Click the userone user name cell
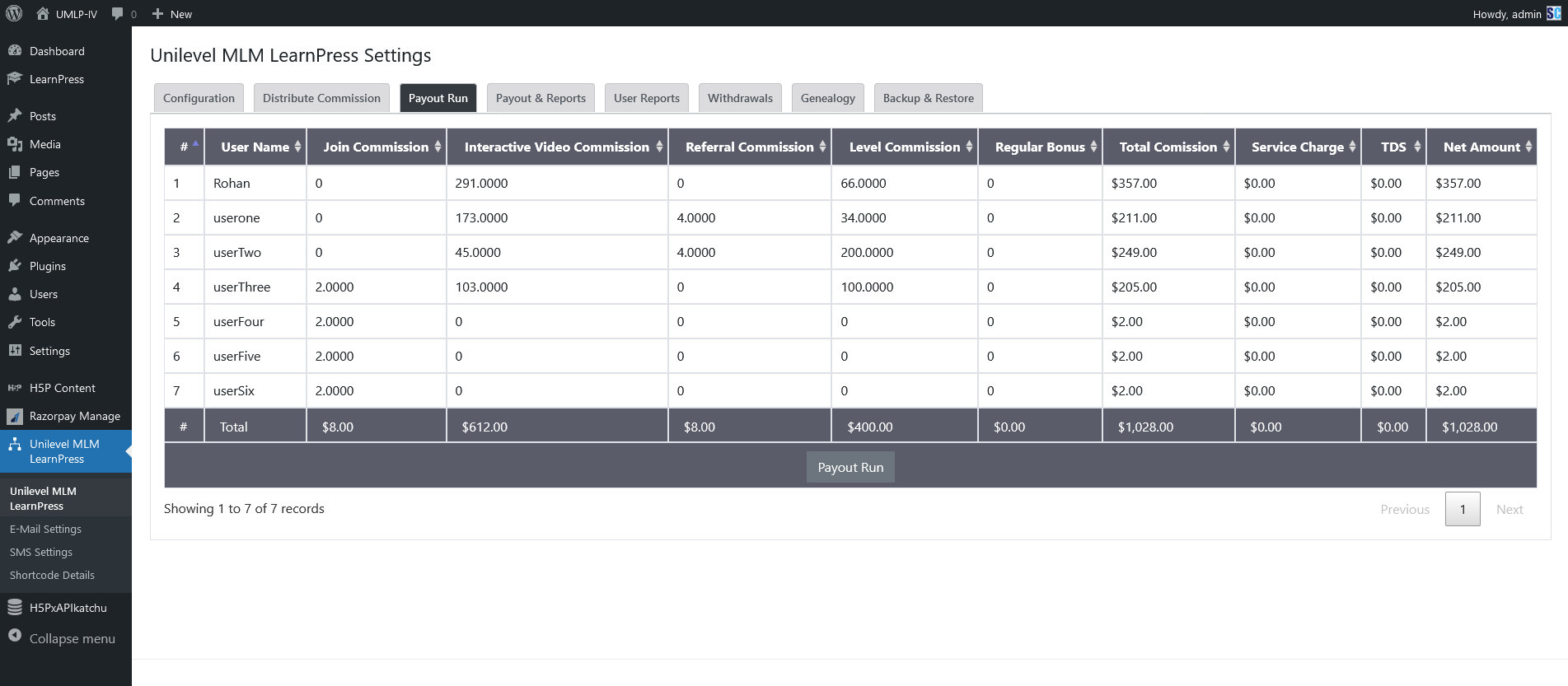 click(x=255, y=217)
